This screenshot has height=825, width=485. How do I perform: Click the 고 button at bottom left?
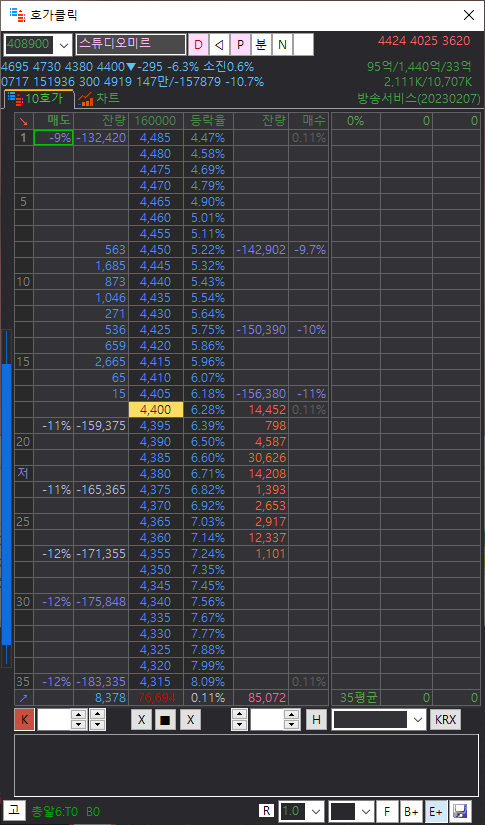click(14, 810)
